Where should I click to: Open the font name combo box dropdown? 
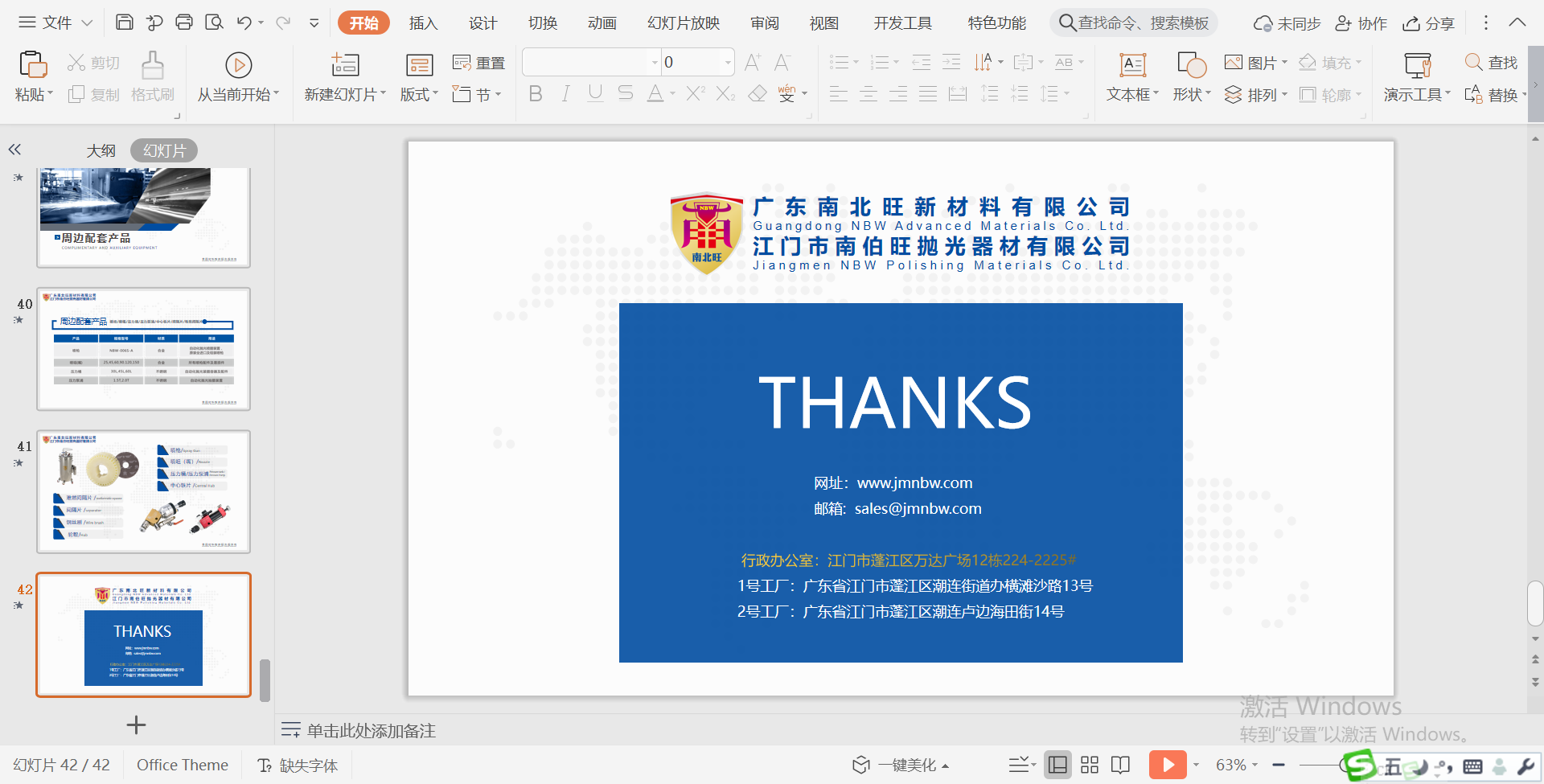(x=655, y=62)
